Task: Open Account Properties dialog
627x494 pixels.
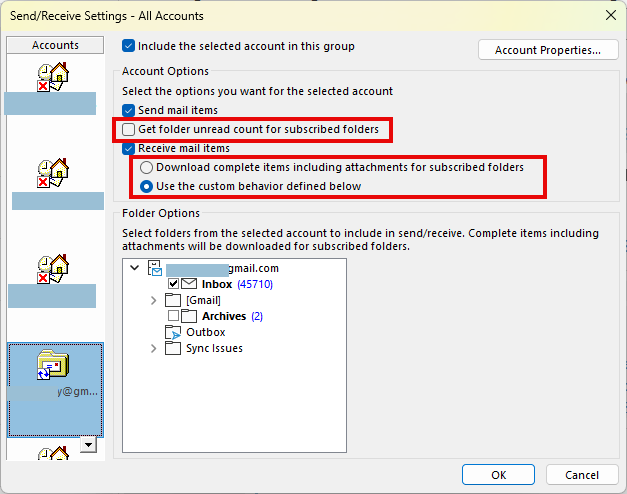Action: (x=548, y=50)
